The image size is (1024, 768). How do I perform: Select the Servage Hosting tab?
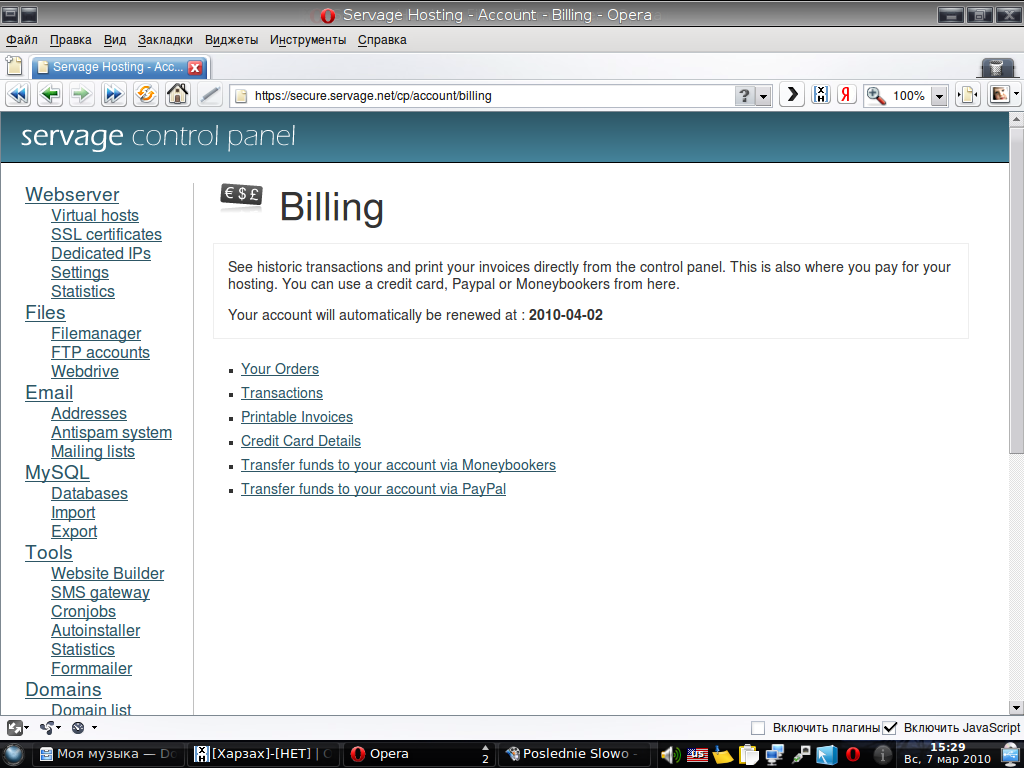(120, 67)
